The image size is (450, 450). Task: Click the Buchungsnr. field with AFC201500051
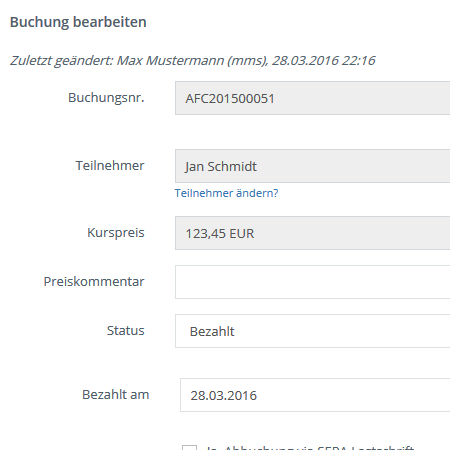point(313,98)
